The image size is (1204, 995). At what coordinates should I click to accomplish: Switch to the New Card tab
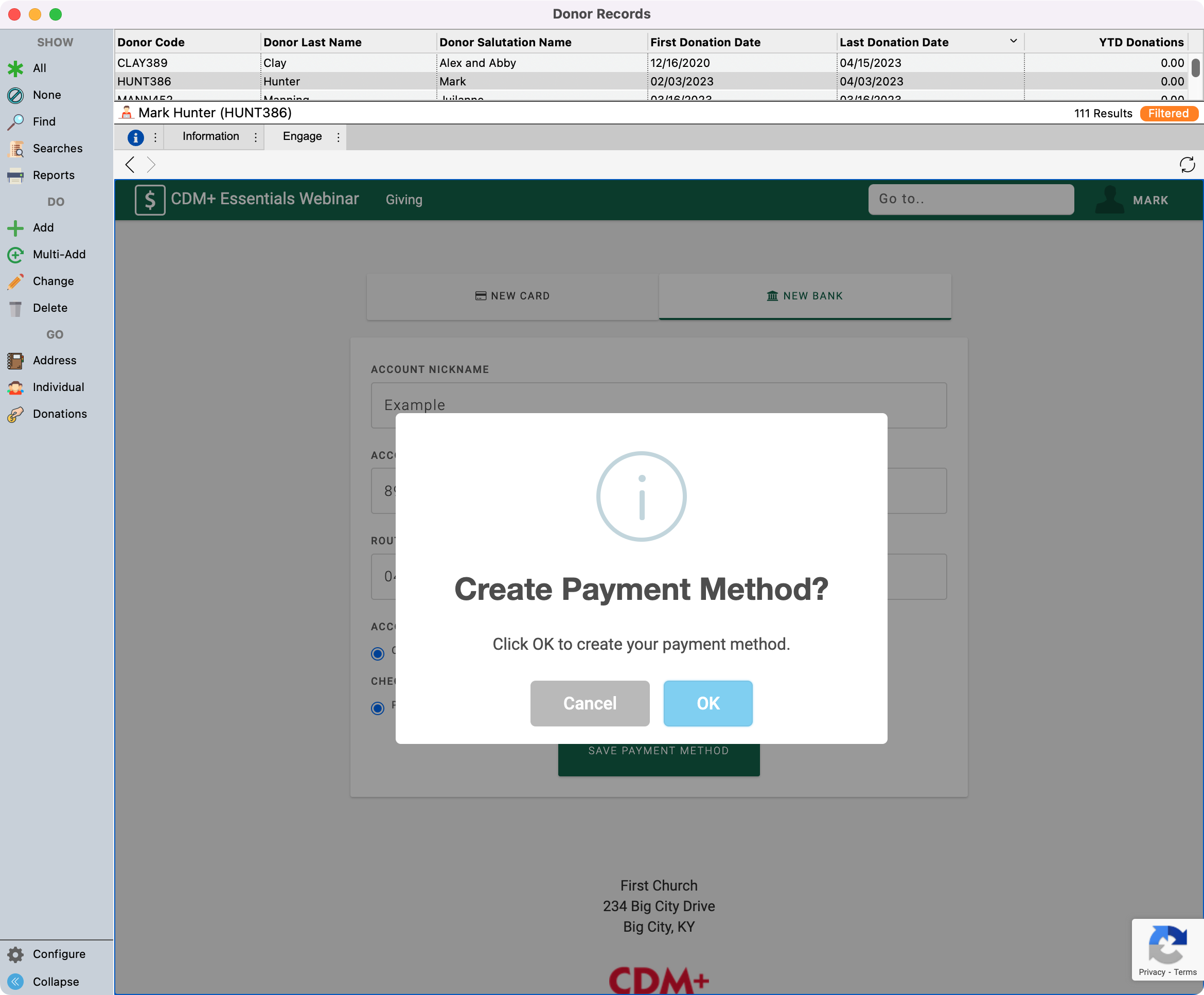coord(512,296)
